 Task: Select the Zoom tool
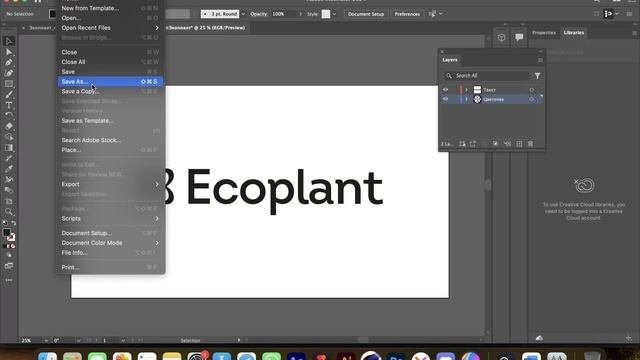[x=9, y=211]
